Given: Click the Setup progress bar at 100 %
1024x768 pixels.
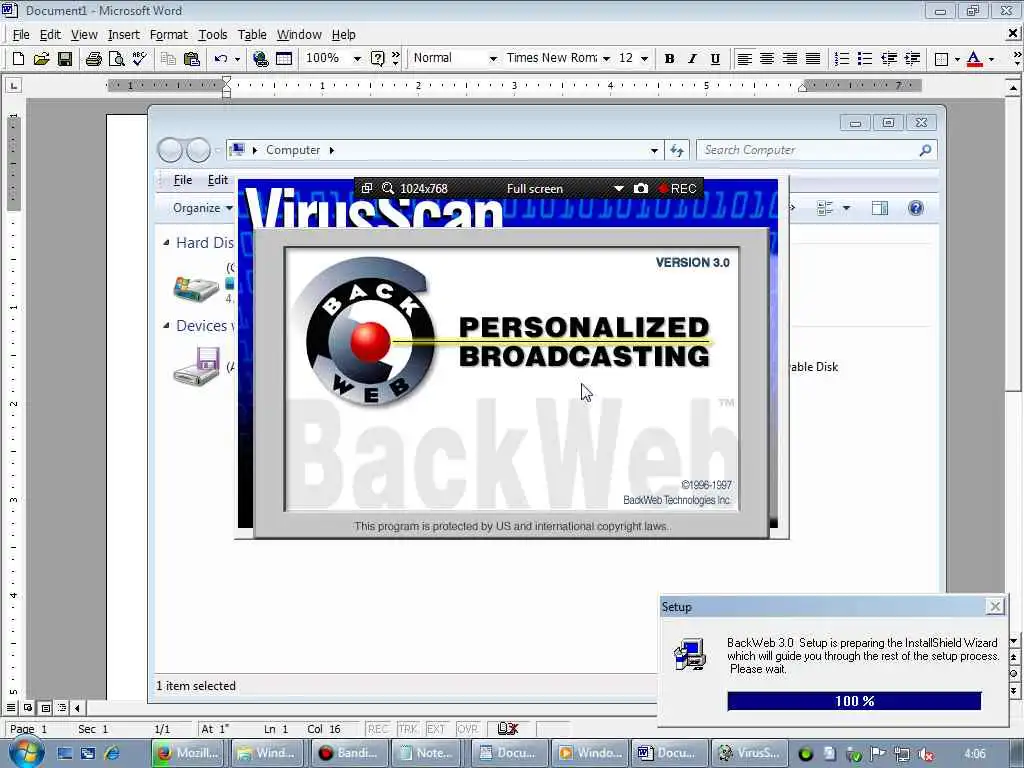Looking at the screenshot, I should point(854,701).
